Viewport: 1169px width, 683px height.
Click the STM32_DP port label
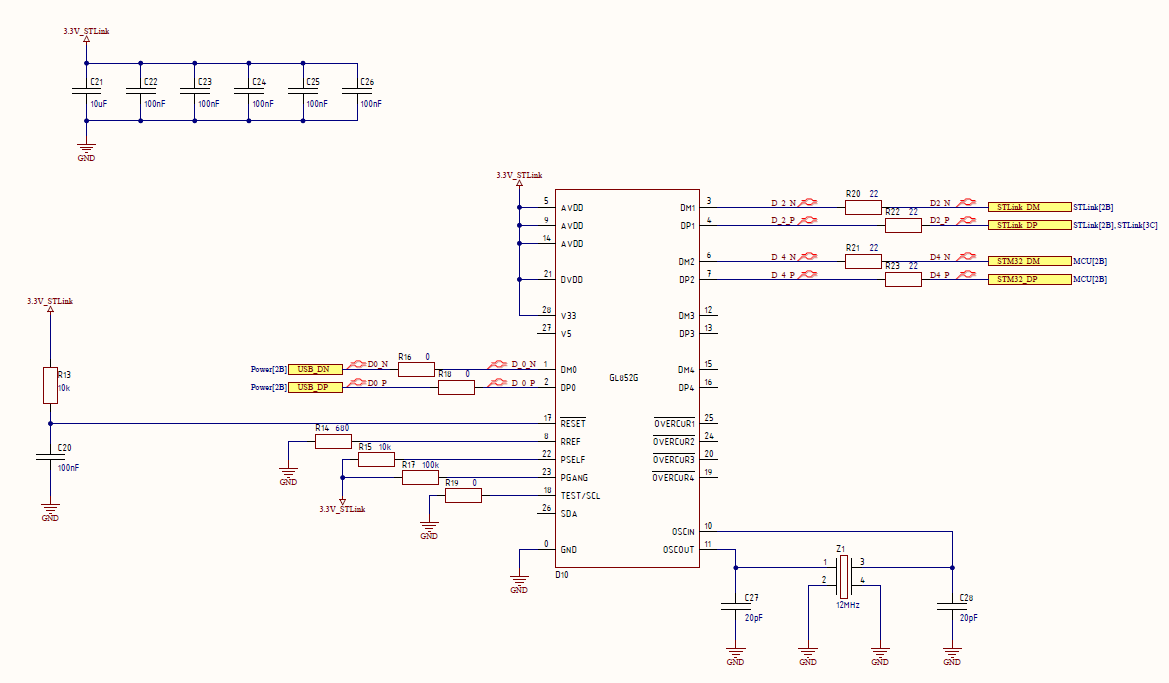(x=1030, y=279)
